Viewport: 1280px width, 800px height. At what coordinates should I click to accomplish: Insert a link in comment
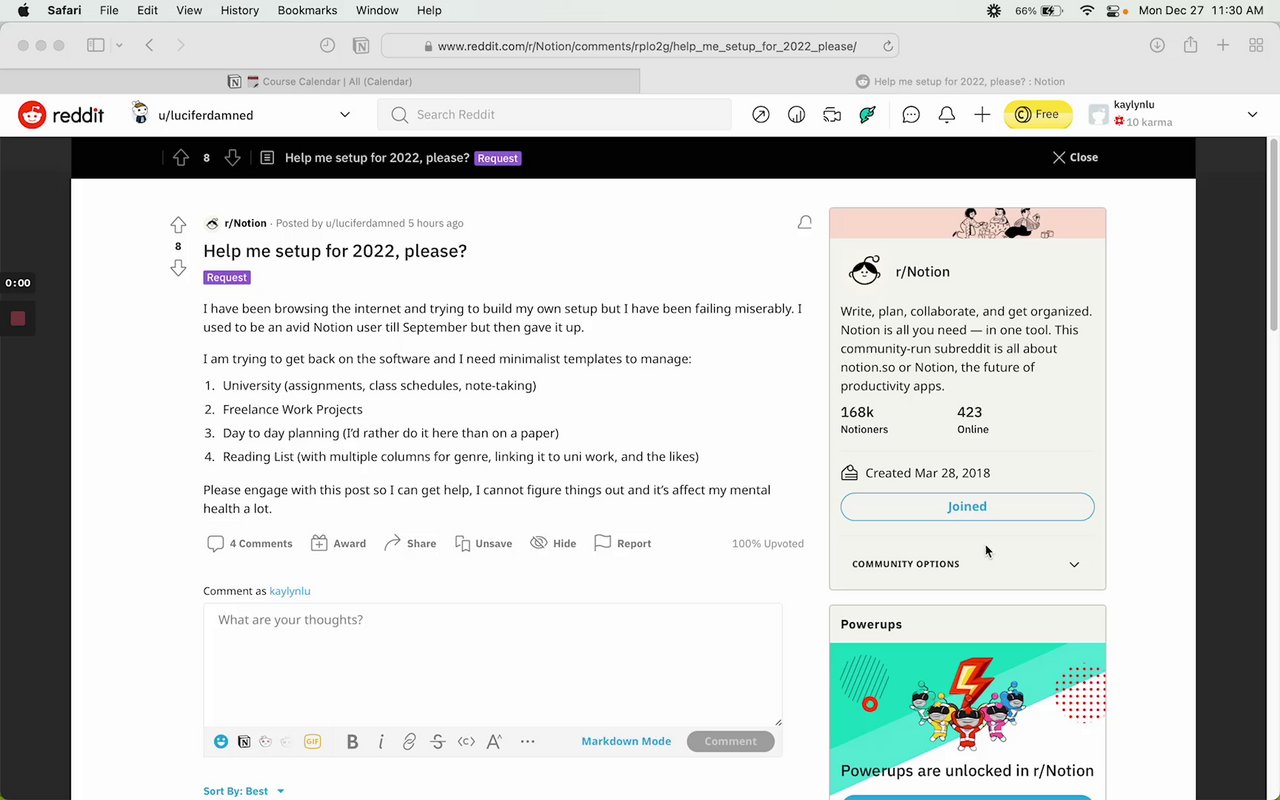[409, 742]
